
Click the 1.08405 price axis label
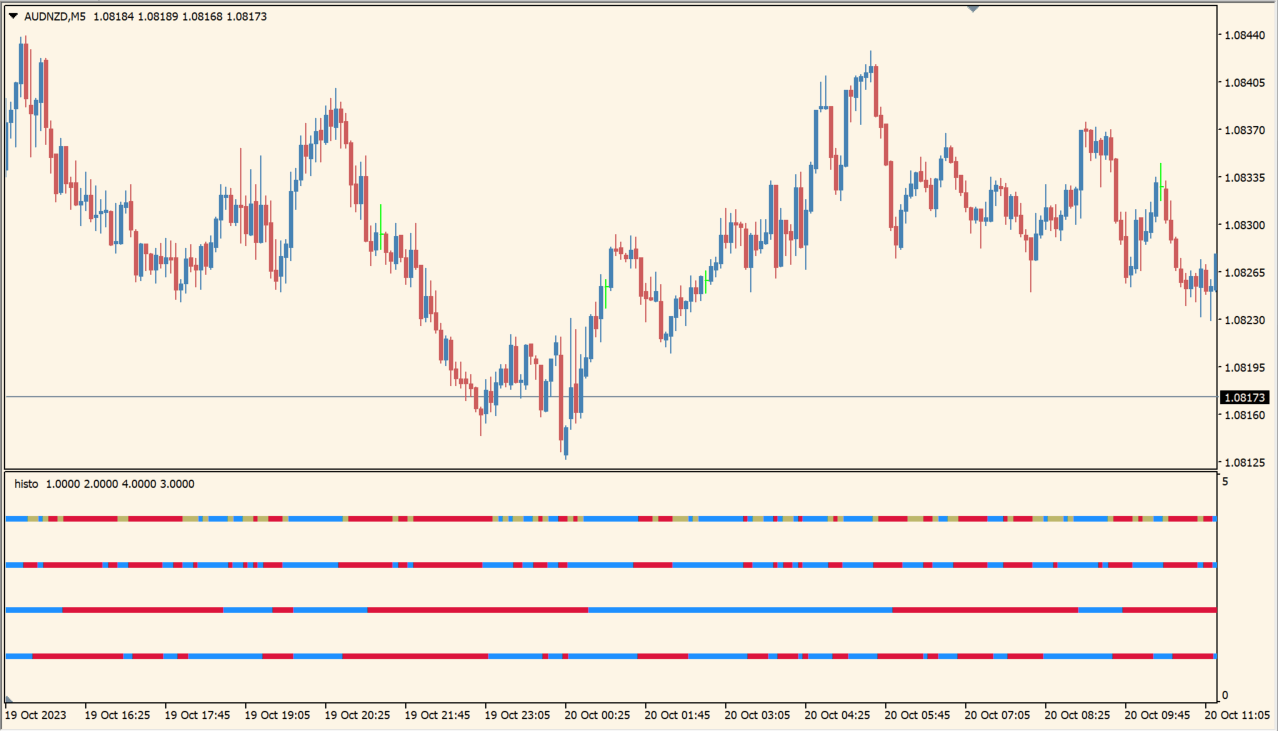(x=1244, y=82)
